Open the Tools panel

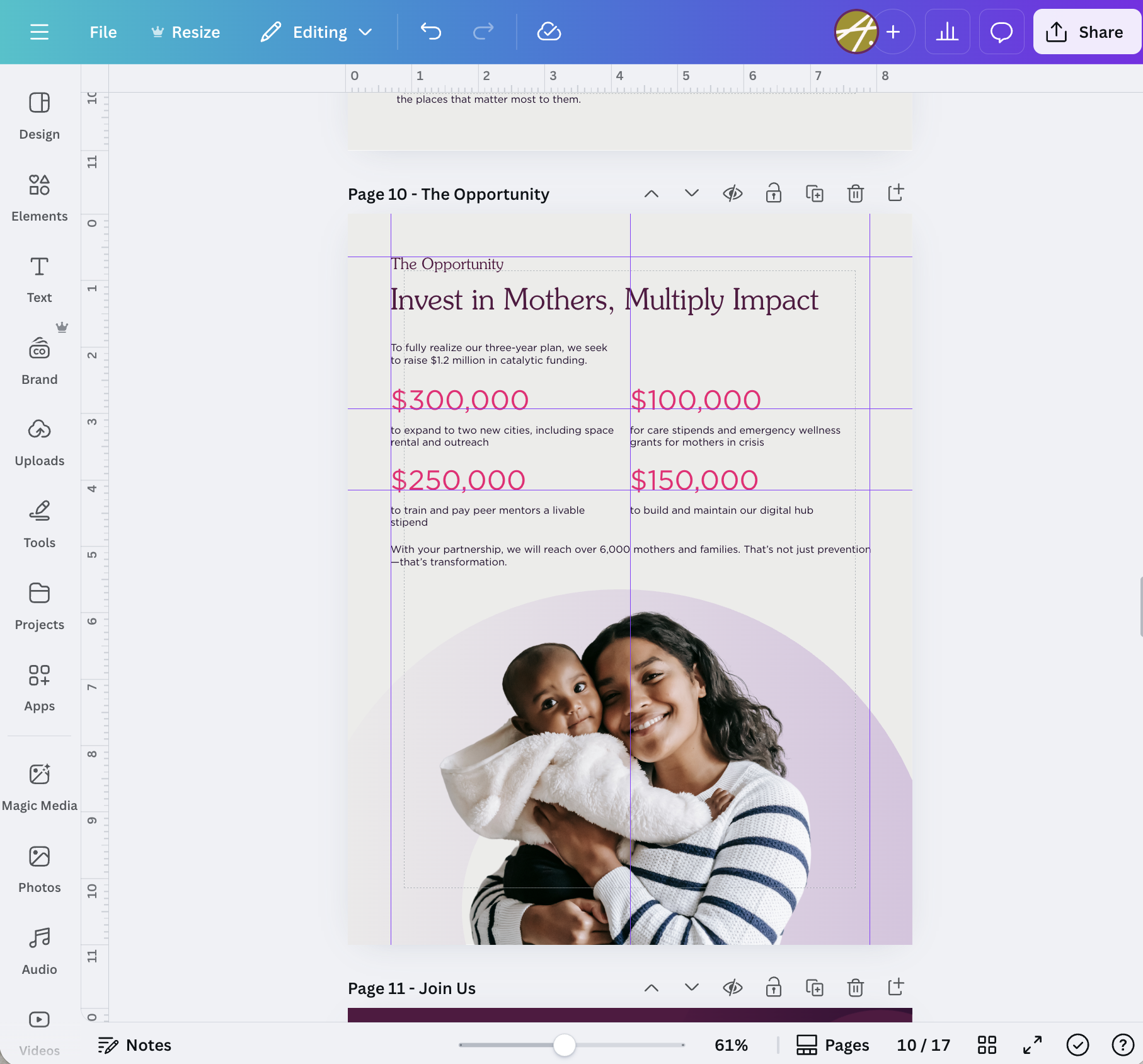(x=40, y=525)
